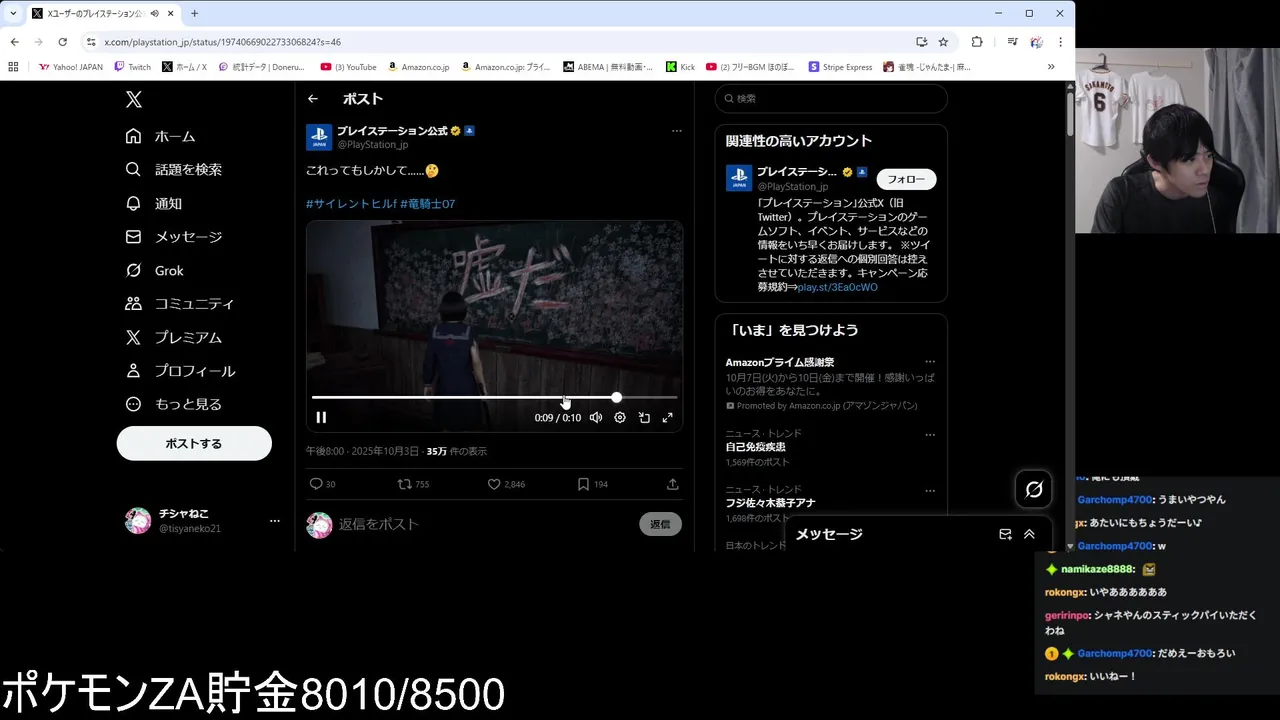Open site information icon in address bar
1280x720 pixels.
[91, 42]
